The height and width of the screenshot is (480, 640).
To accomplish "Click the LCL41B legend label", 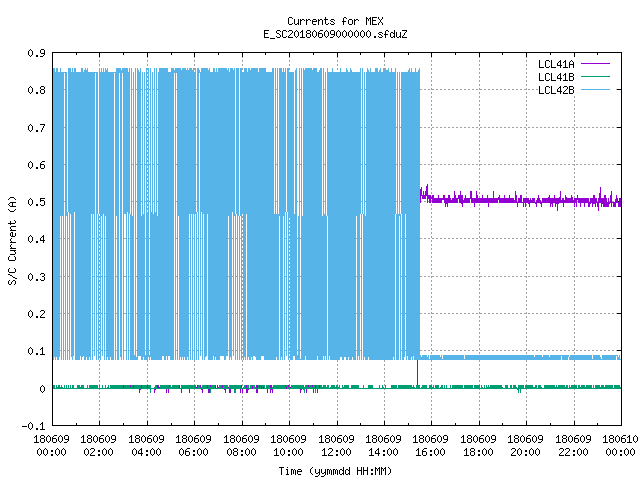I will (556, 77).
